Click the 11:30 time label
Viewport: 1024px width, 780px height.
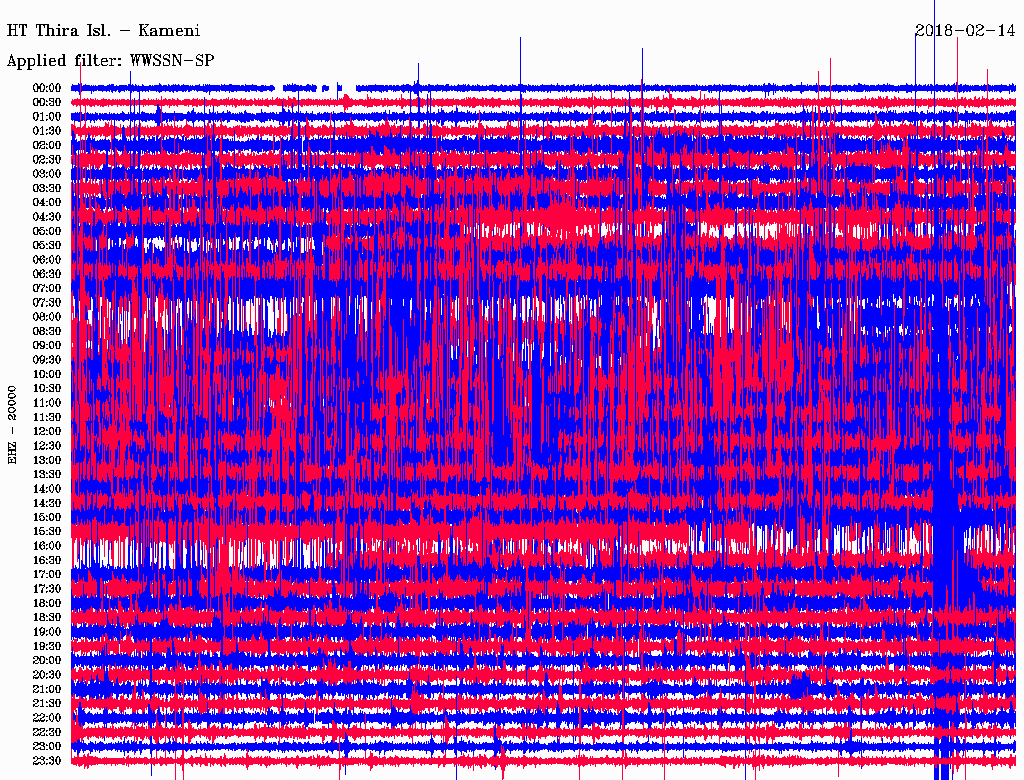pyautogui.click(x=47, y=417)
